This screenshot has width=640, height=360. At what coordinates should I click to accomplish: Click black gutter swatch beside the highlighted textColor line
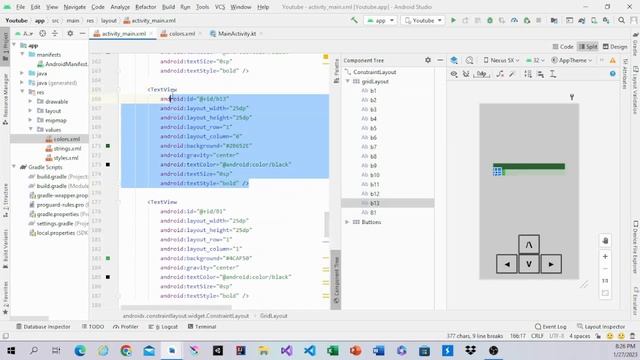pos(108,164)
